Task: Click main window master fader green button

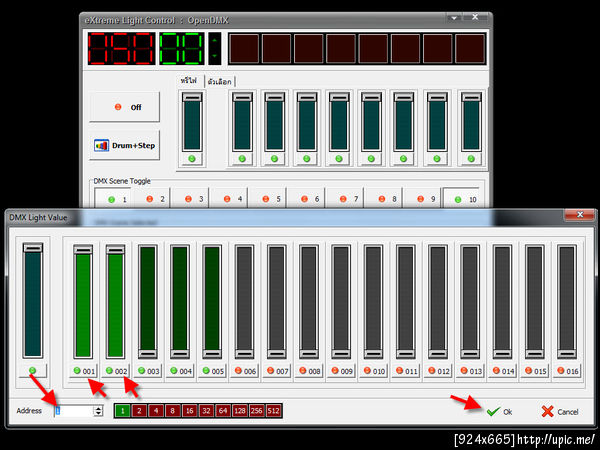Action: pyautogui.click(x=192, y=159)
